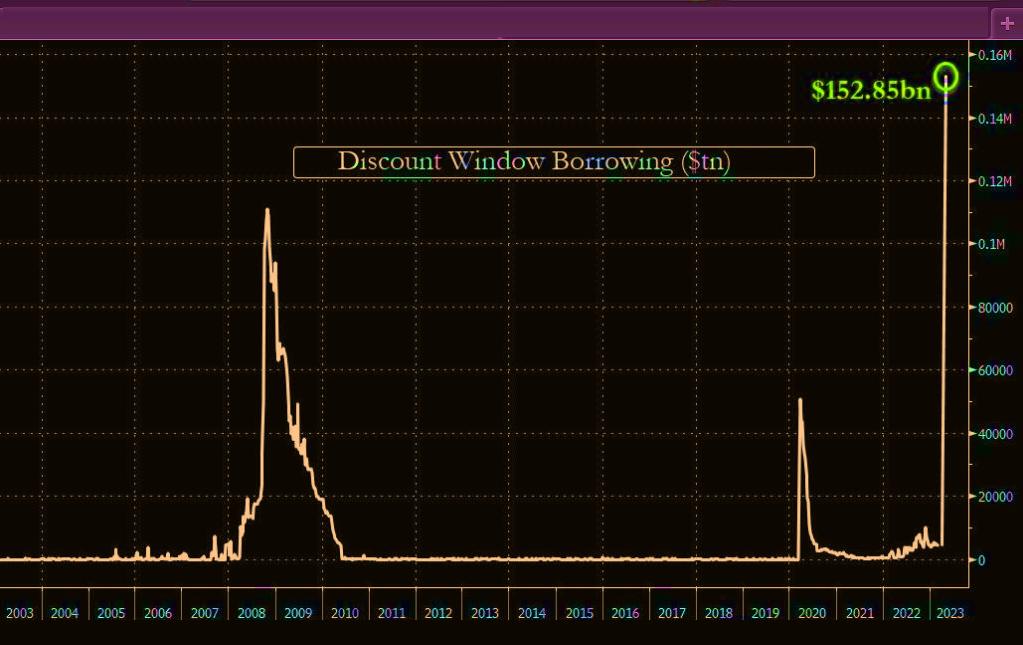This screenshot has width=1023, height=645.
Task: Click the top of the 2008 borrowing spike
Action: (x=267, y=211)
